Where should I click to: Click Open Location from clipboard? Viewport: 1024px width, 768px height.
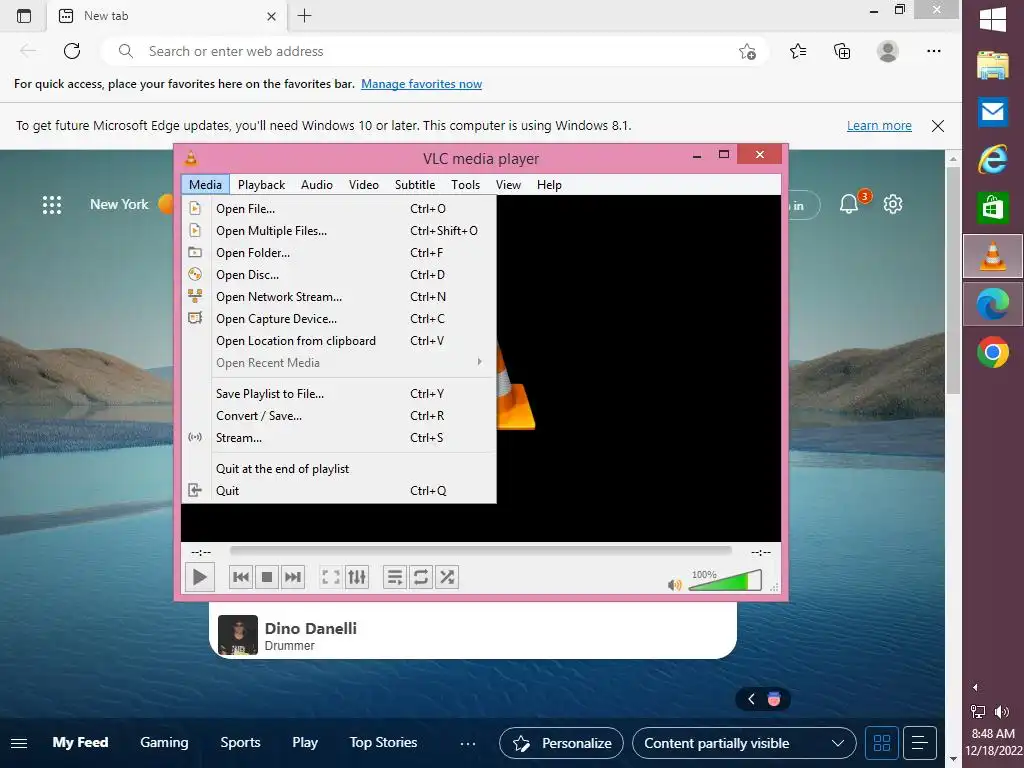pos(339,341)
